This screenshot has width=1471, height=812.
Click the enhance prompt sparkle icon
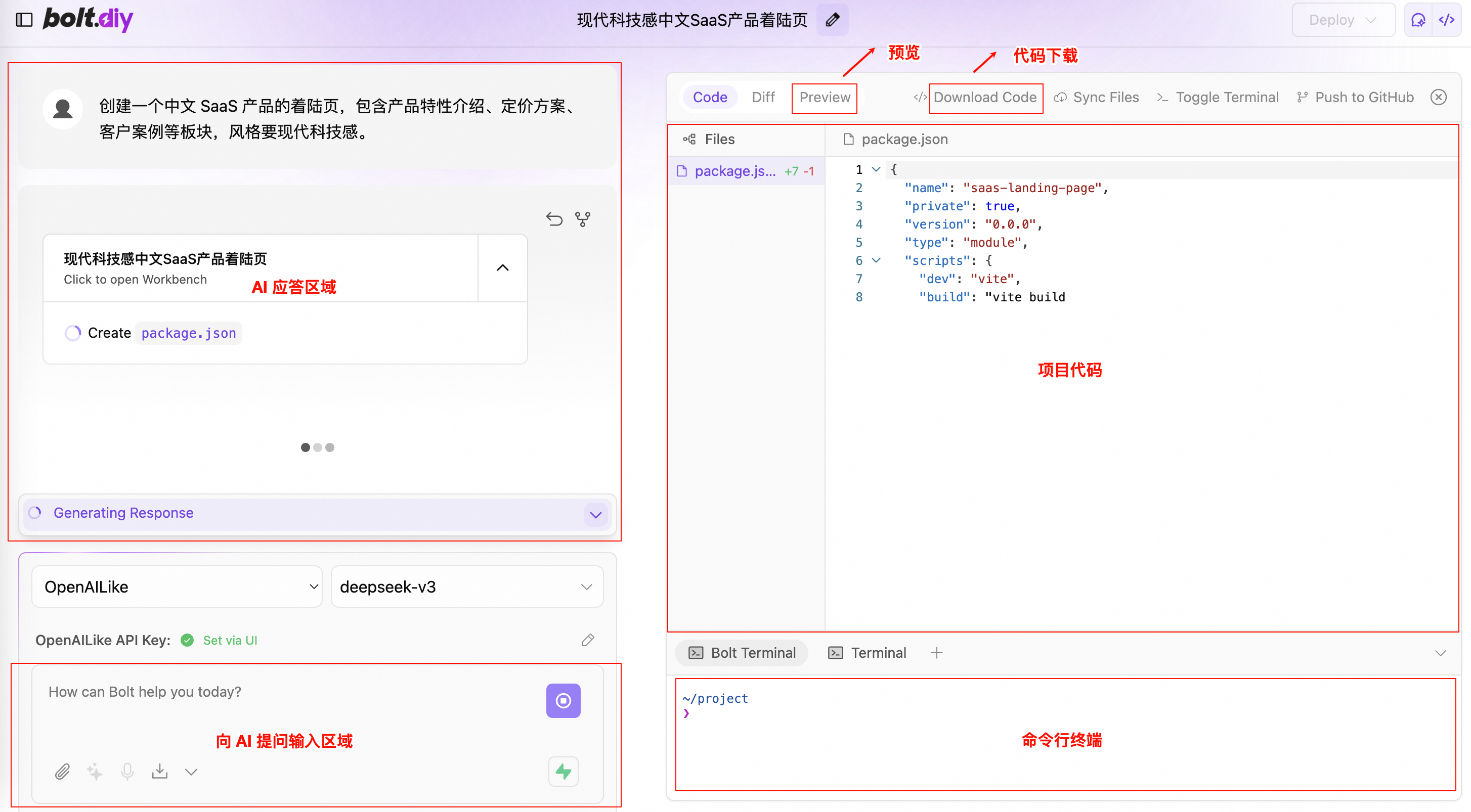95,772
